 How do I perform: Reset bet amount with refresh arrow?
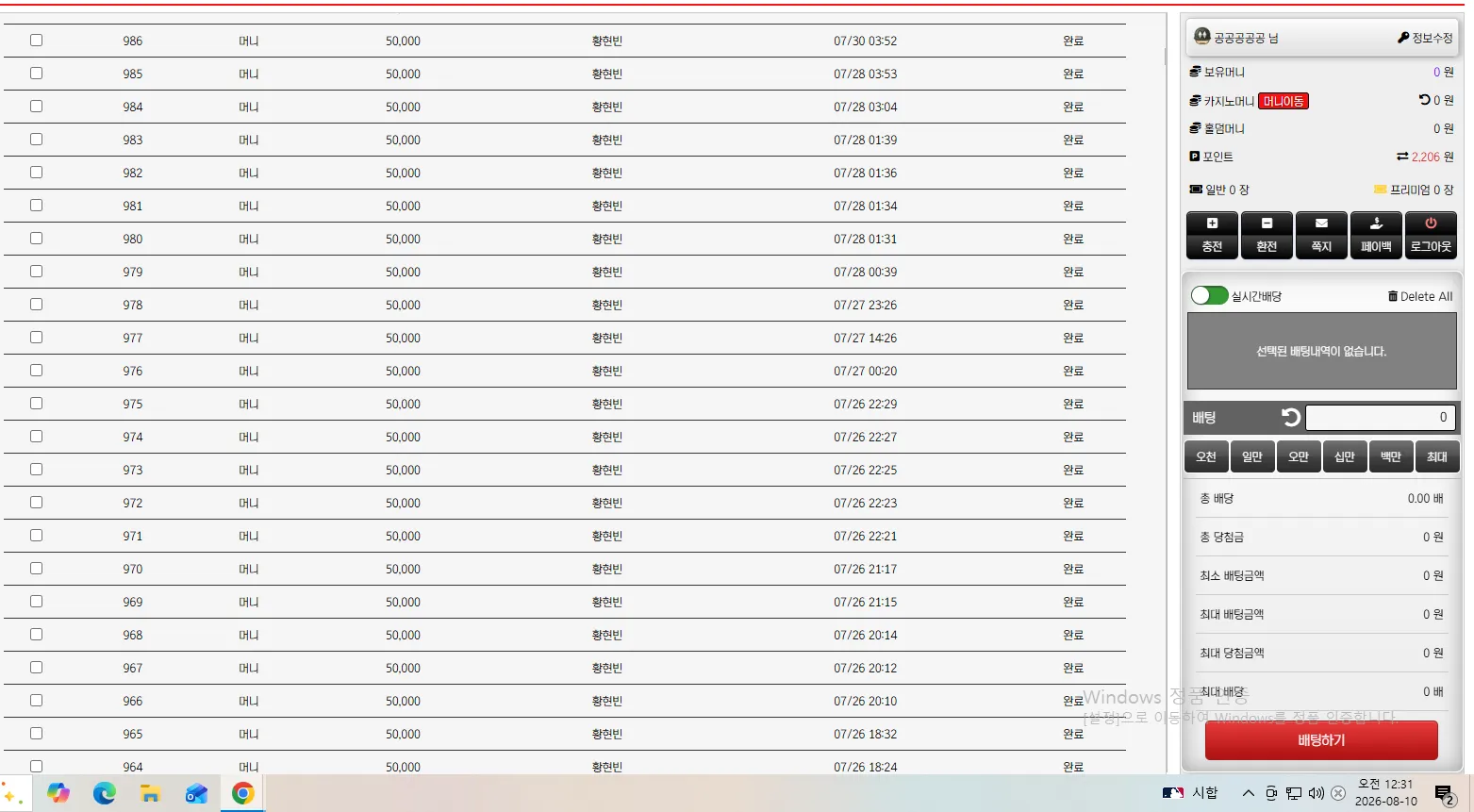[x=1291, y=417]
